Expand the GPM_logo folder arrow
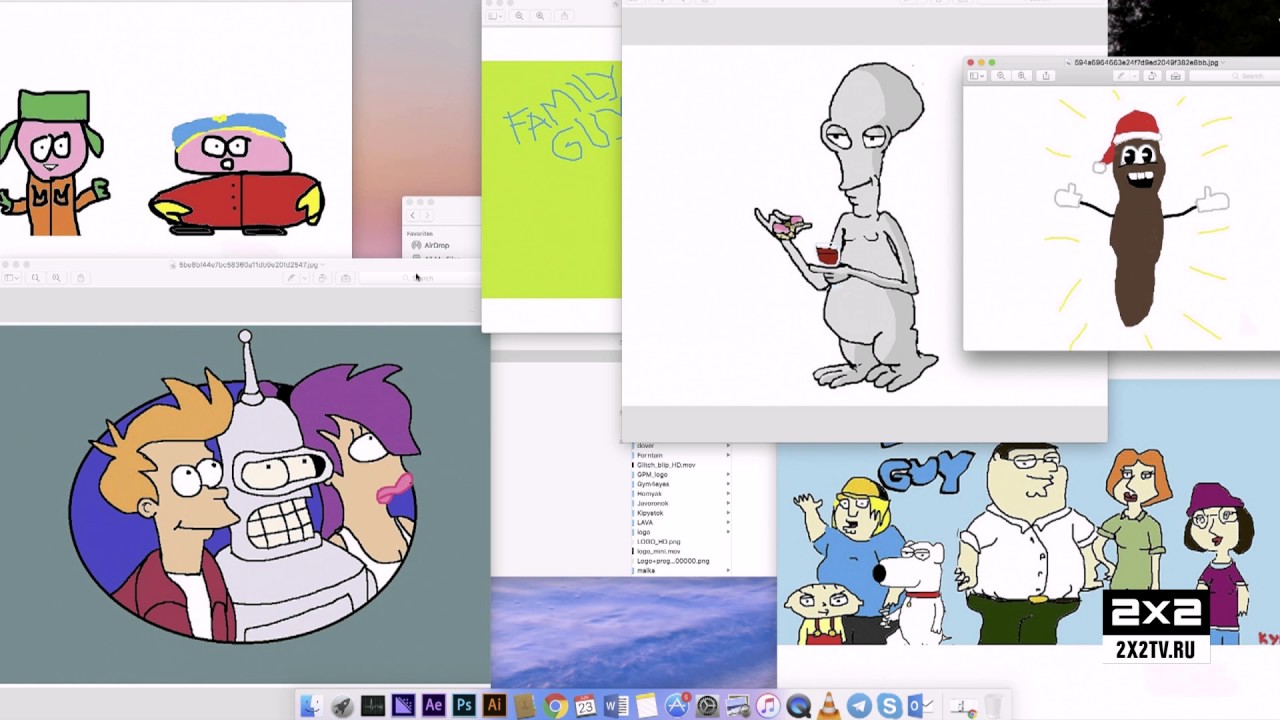 (x=728, y=474)
